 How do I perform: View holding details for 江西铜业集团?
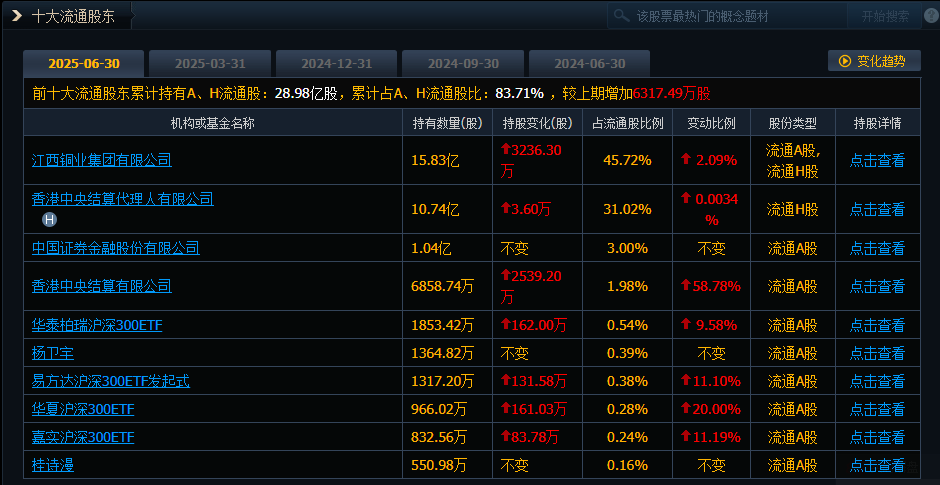click(877, 160)
